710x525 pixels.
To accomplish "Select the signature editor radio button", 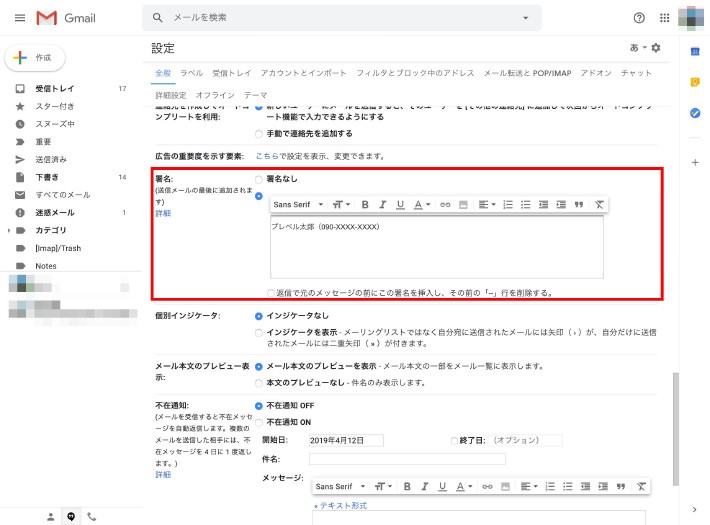I will 259,196.
